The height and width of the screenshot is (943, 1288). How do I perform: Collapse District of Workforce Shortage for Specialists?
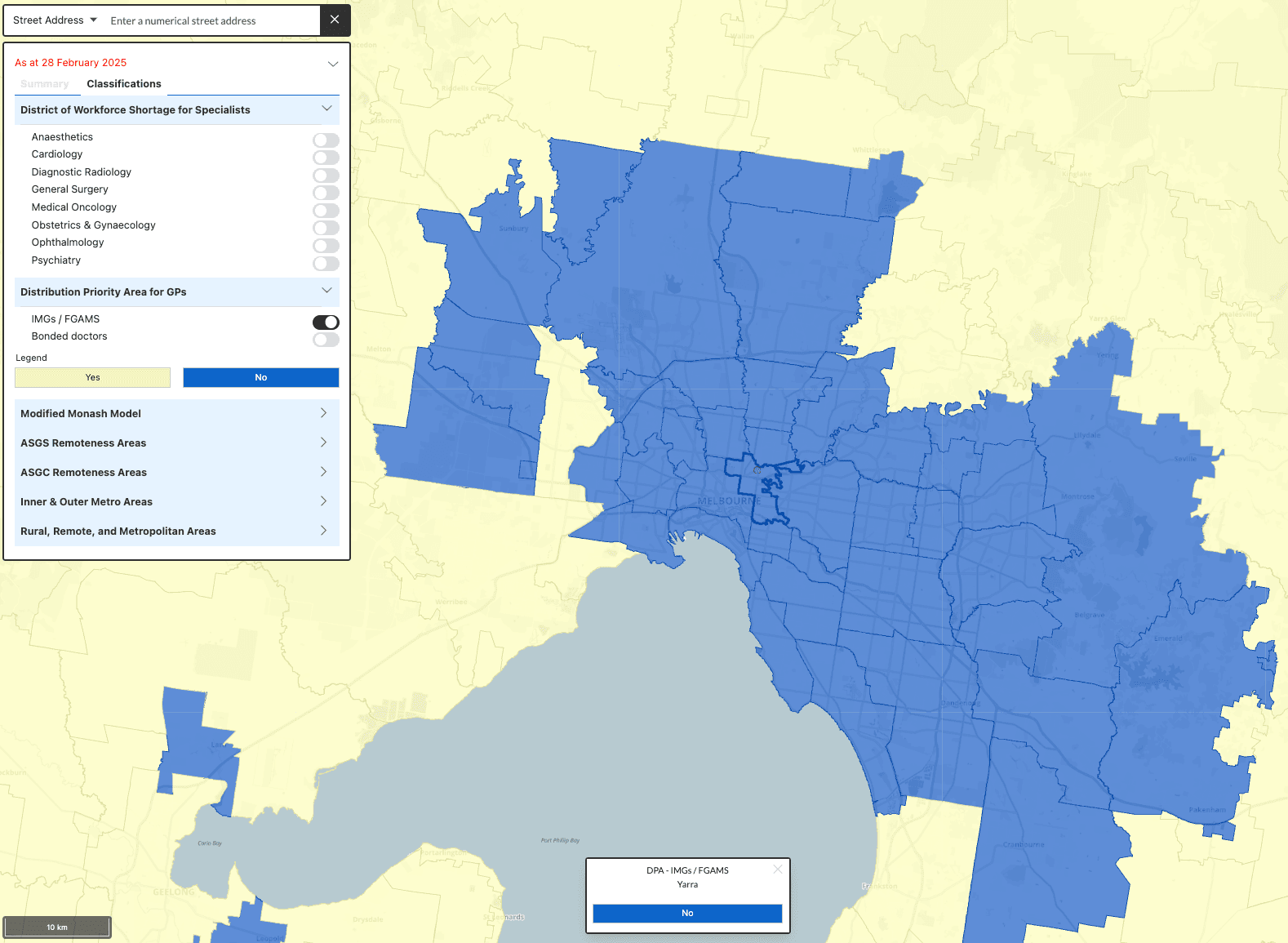point(326,109)
